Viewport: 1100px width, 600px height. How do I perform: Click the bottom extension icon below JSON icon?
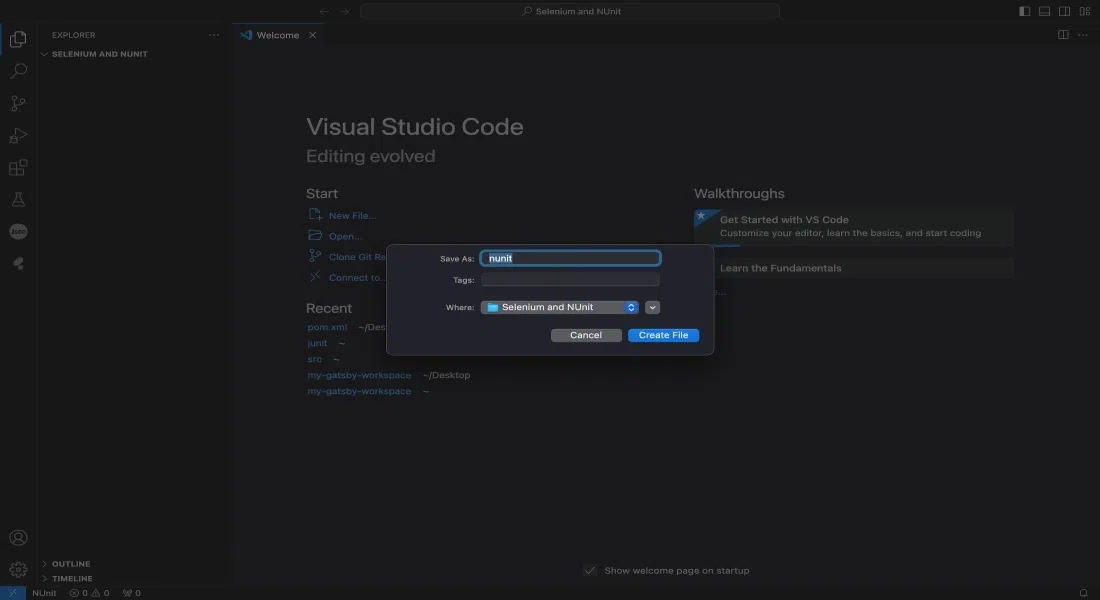tap(18, 263)
